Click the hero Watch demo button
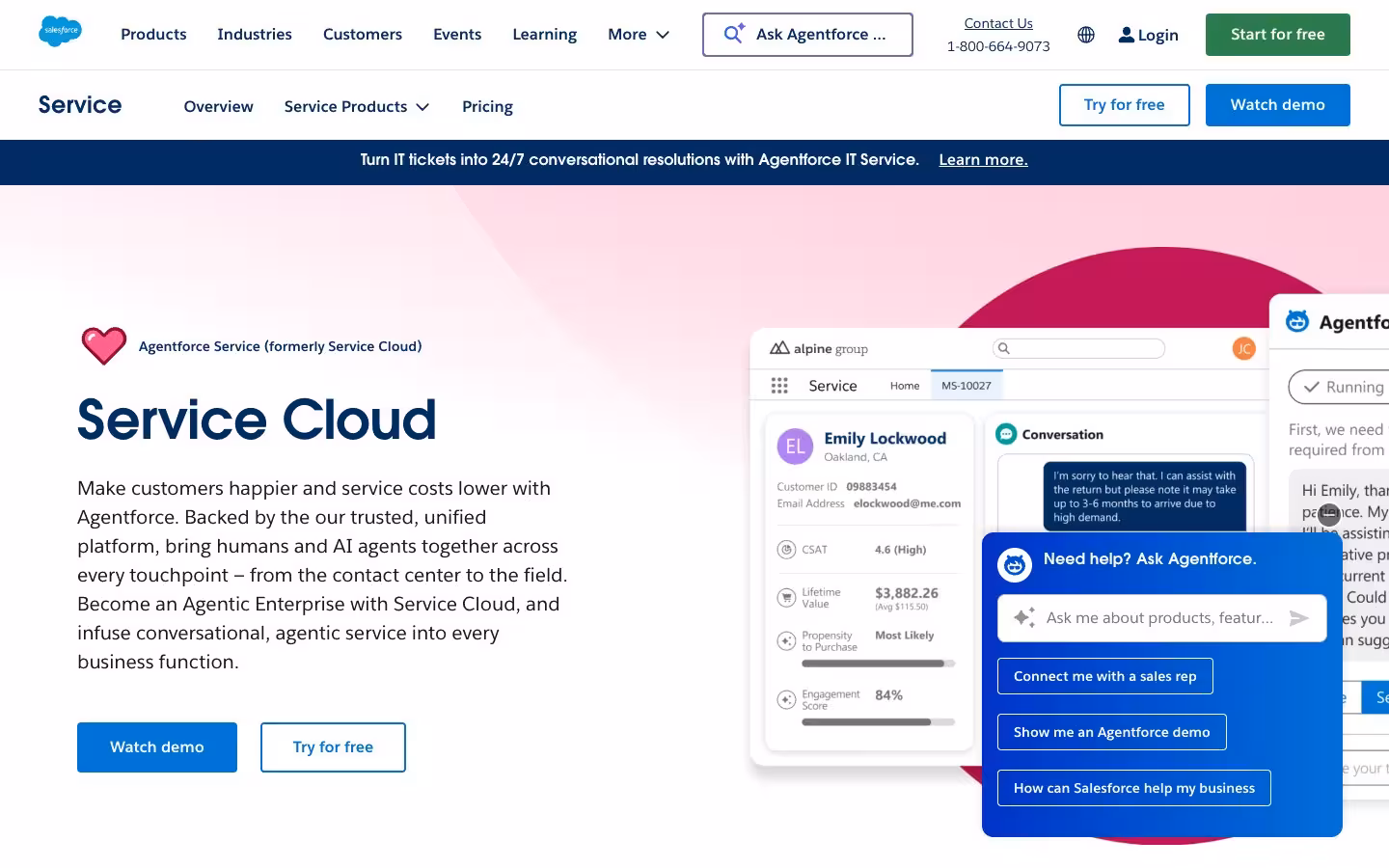The width and height of the screenshot is (1389, 868). (157, 747)
